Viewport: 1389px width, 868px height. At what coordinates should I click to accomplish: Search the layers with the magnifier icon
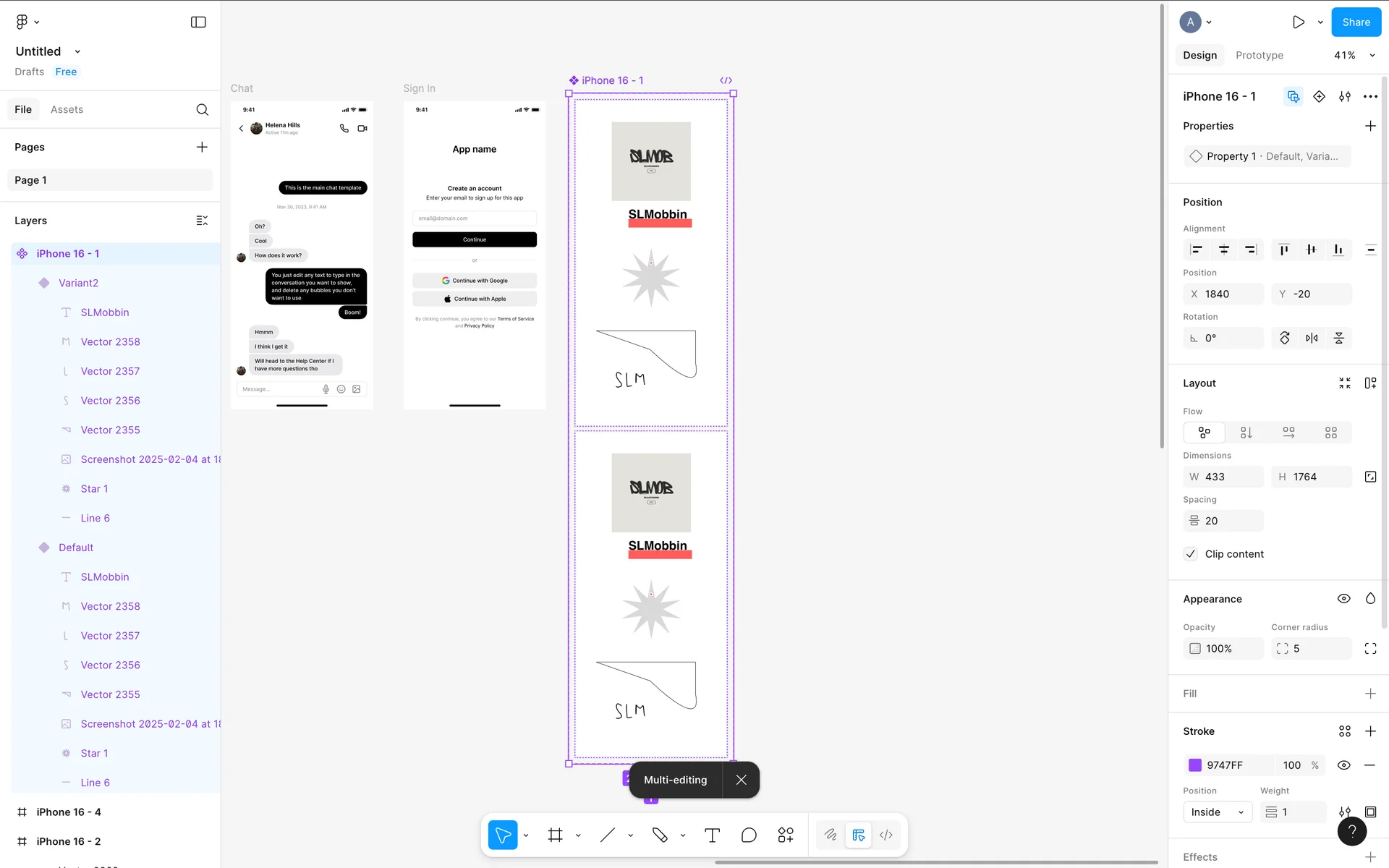point(203,109)
